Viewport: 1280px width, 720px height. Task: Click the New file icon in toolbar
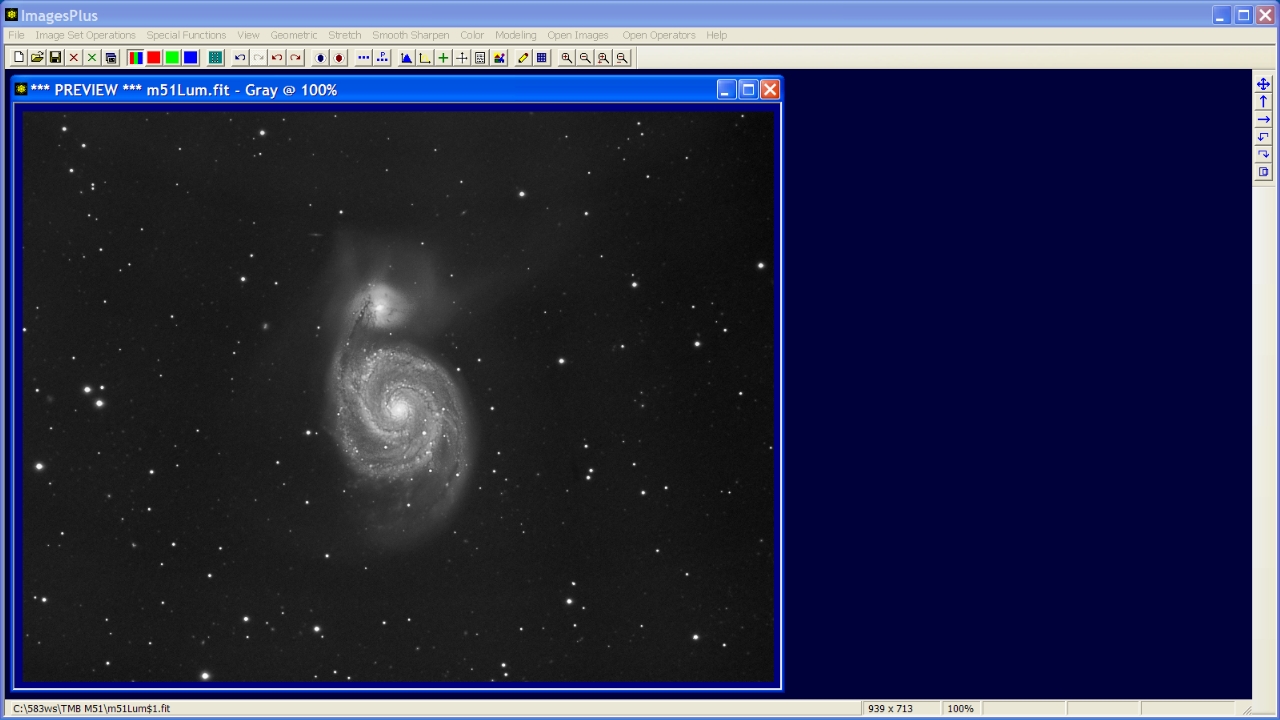pyautogui.click(x=19, y=58)
